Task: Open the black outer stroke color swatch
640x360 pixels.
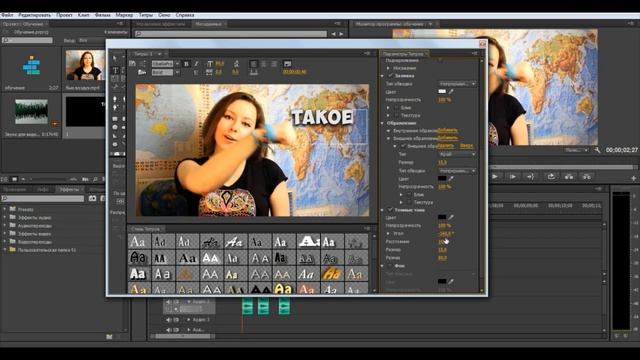Action: click(x=442, y=178)
